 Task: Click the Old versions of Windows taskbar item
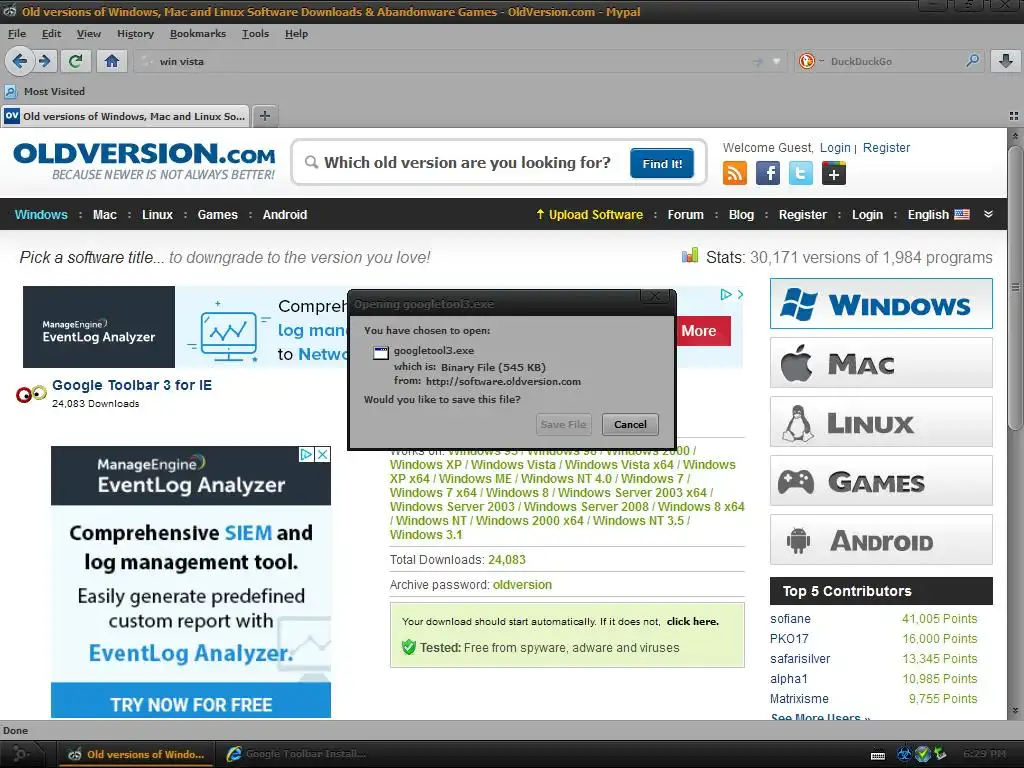point(137,754)
